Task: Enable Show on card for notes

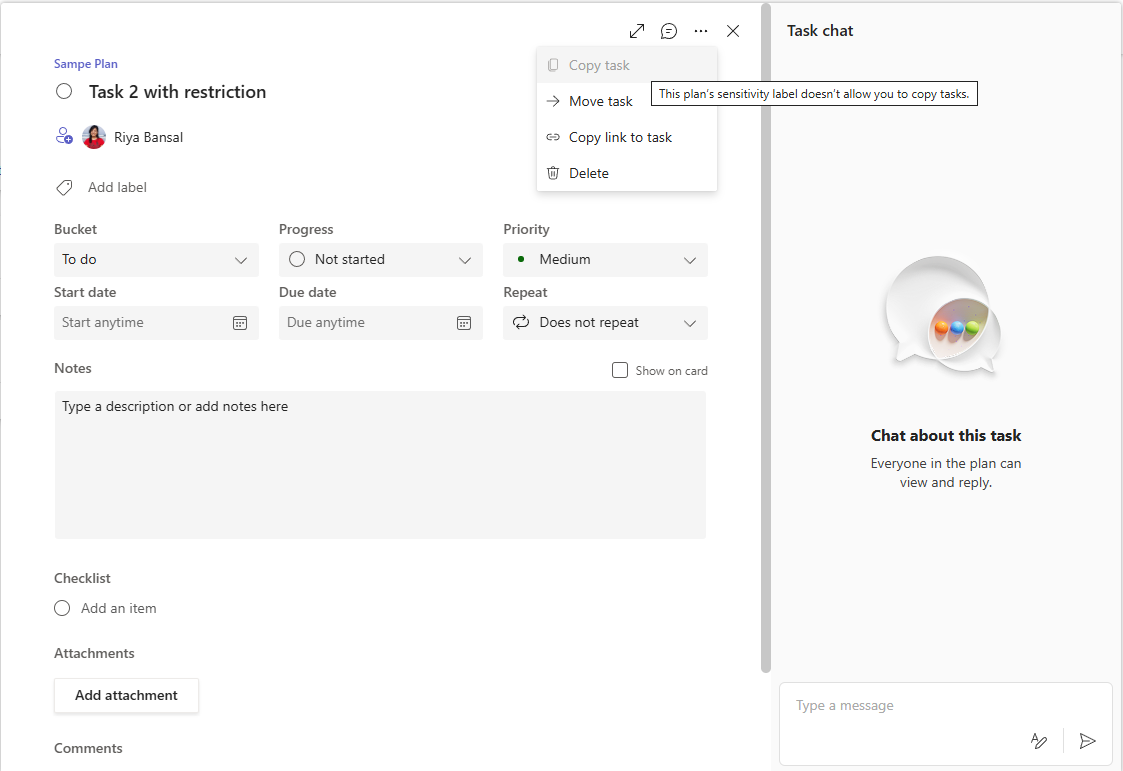Action: point(619,370)
